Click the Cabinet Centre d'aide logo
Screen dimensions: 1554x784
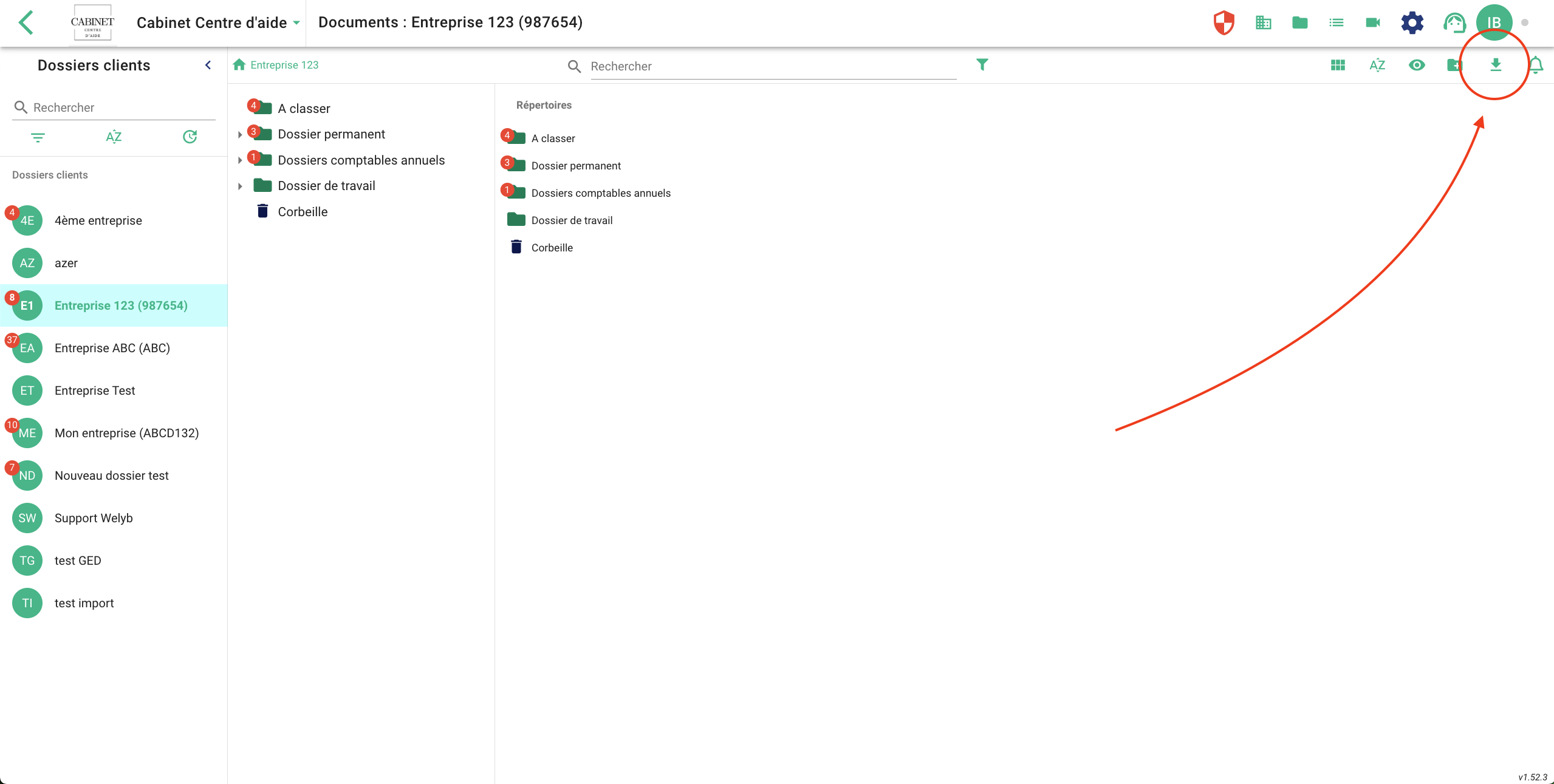pos(92,23)
